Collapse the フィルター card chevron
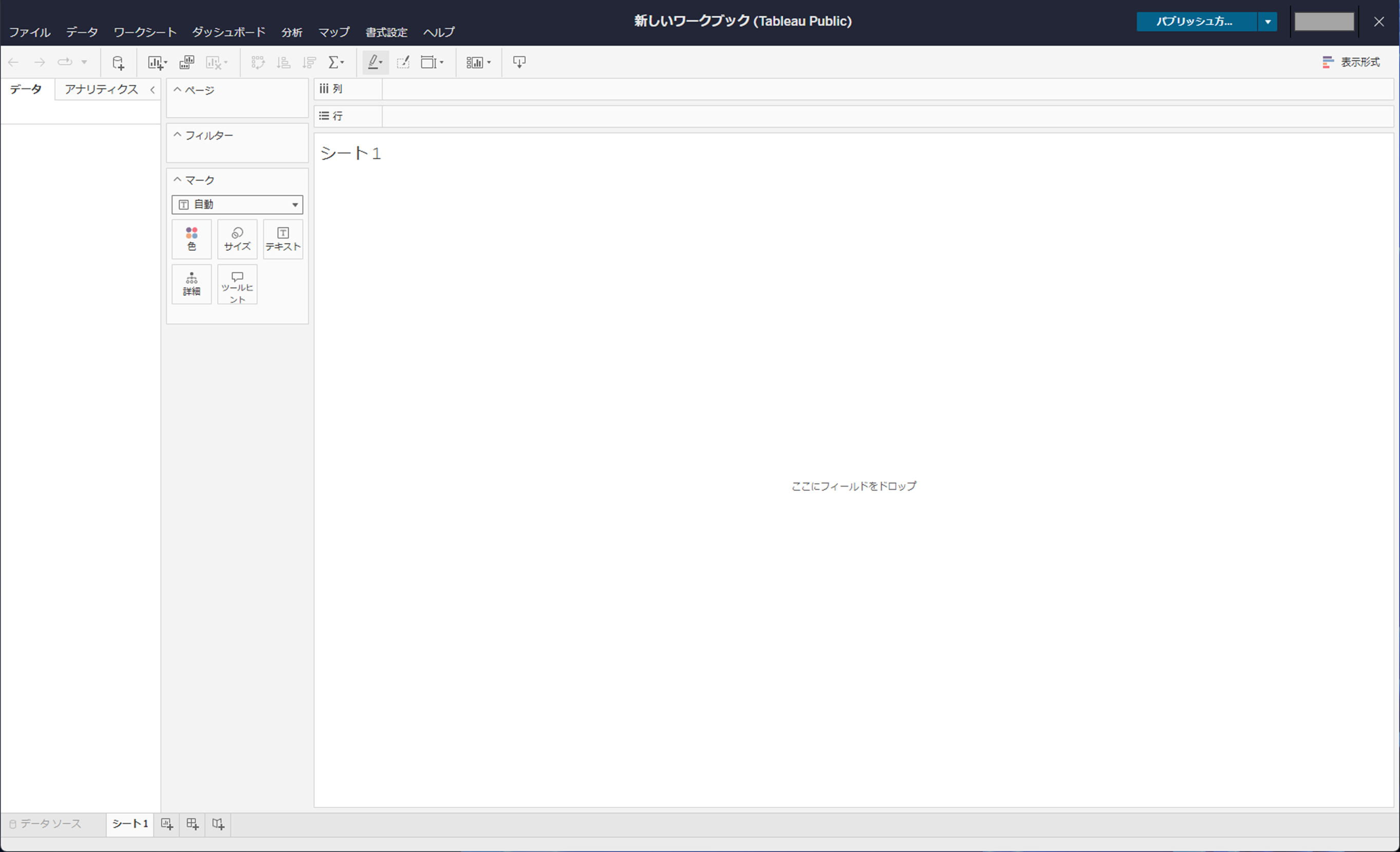The height and width of the screenshot is (852, 1400). tap(177, 135)
